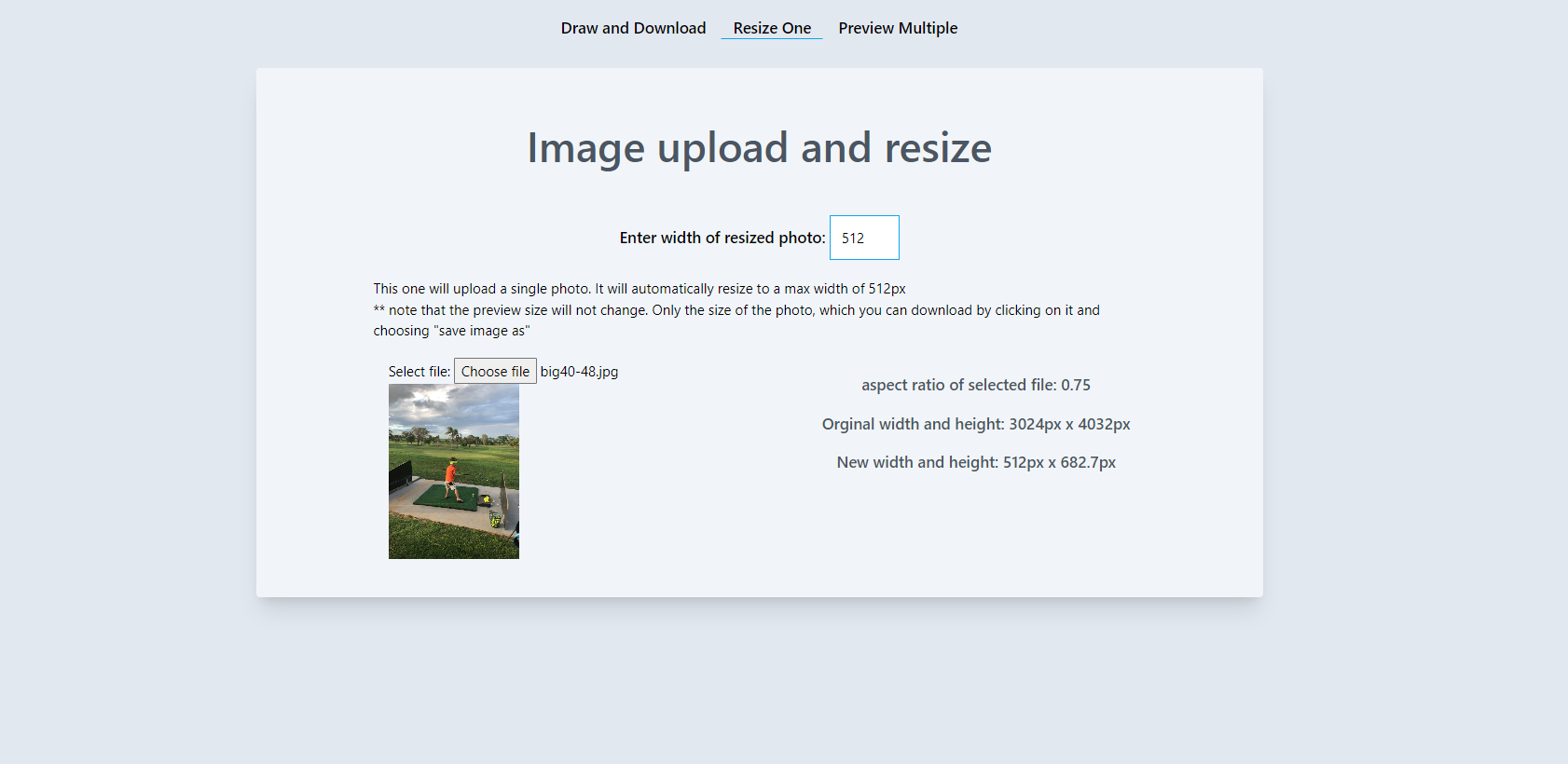This screenshot has height=764, width=1568.
Task: Click the New width and height line
Action: coord(976,462)
